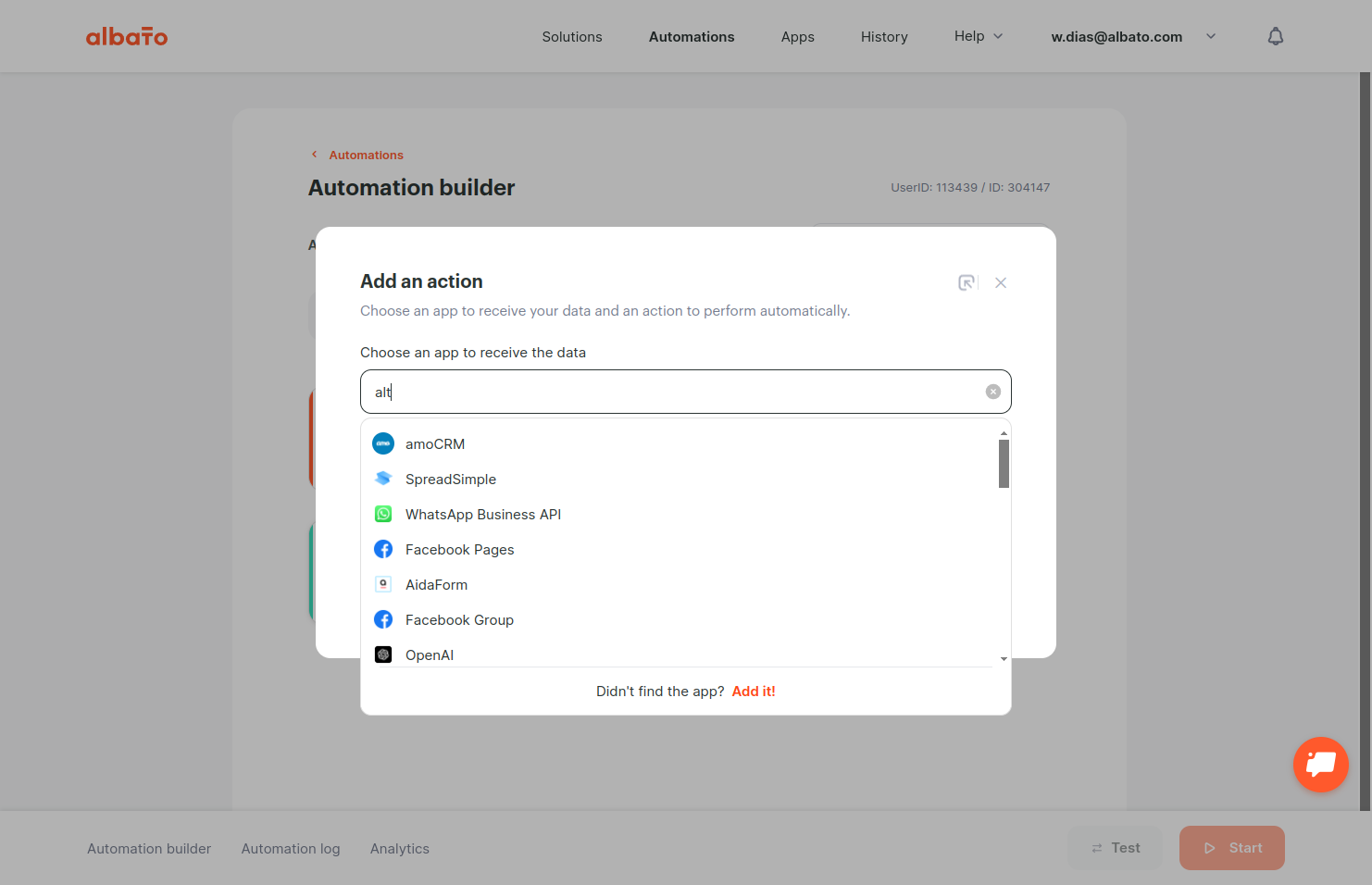Select the WhatsApp Business API icon

click(x=383, y=514)
